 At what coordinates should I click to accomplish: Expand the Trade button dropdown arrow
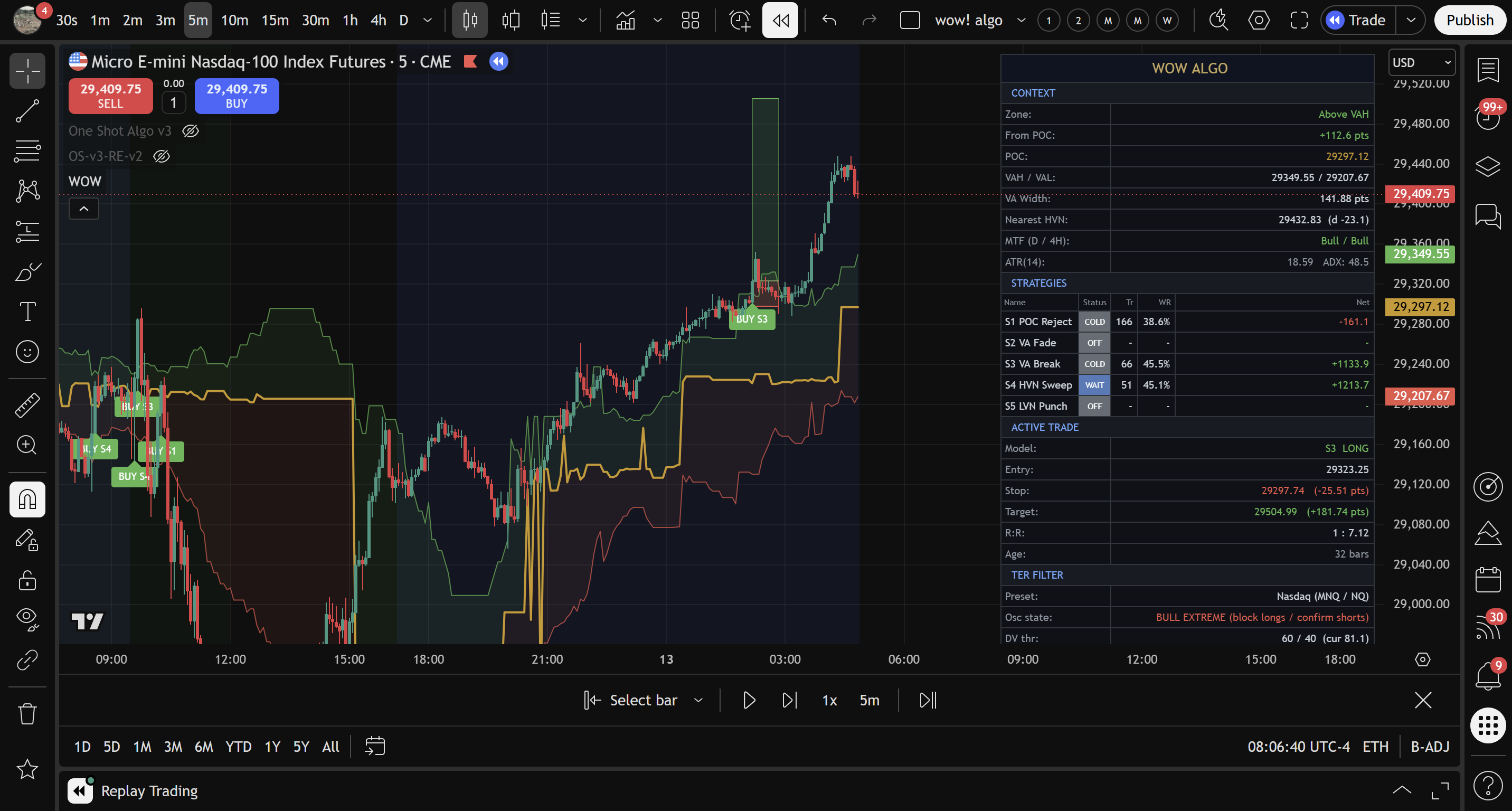(1411, 20)
